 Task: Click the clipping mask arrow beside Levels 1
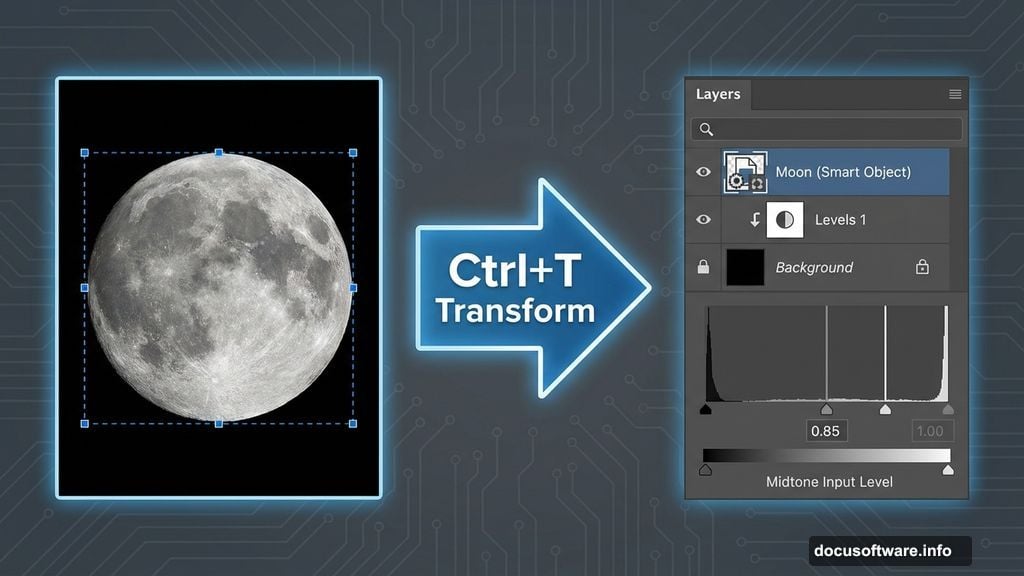(x=755, y=219)
